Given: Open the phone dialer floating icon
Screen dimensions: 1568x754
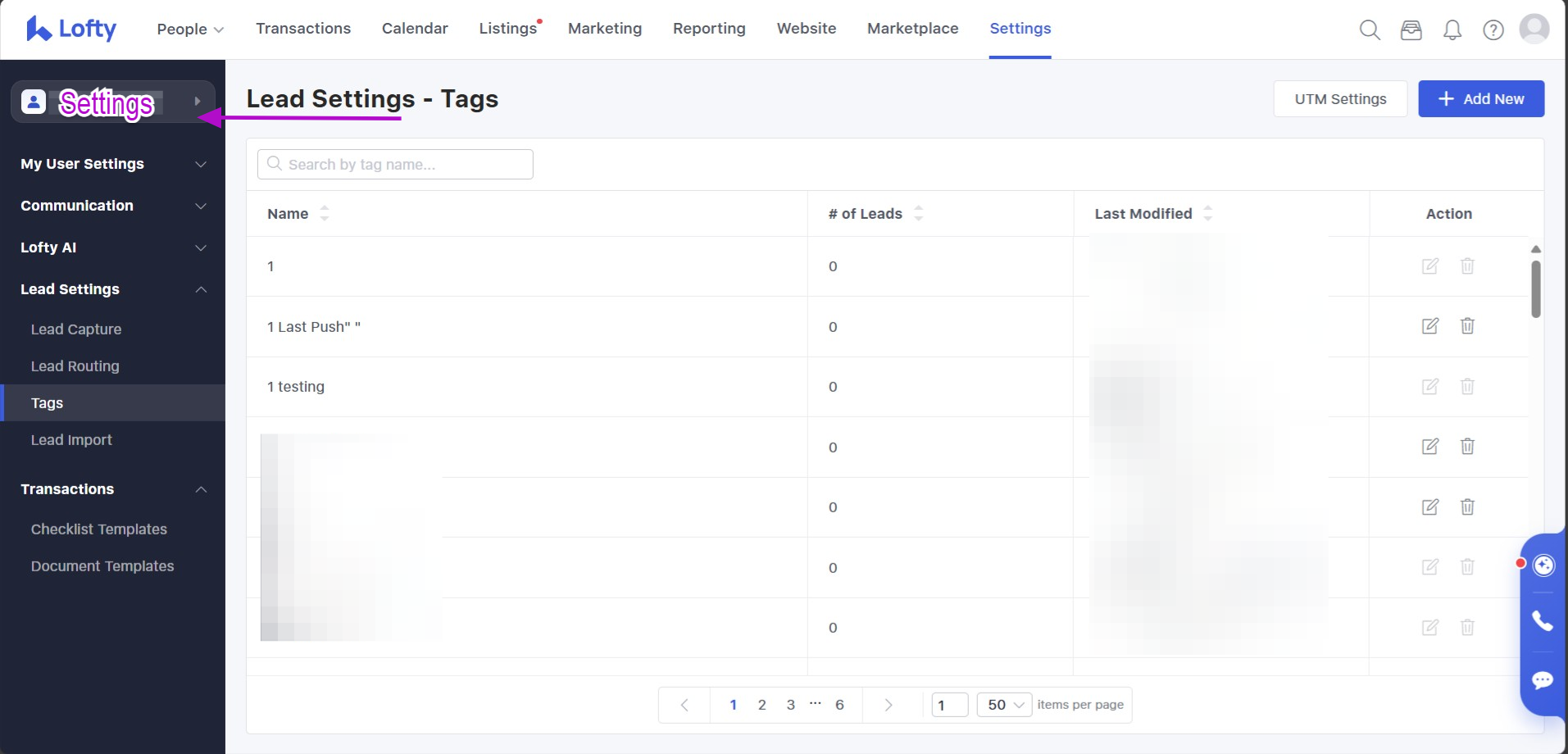Looking at the screenshot, I should click(x=1543, y=621).
